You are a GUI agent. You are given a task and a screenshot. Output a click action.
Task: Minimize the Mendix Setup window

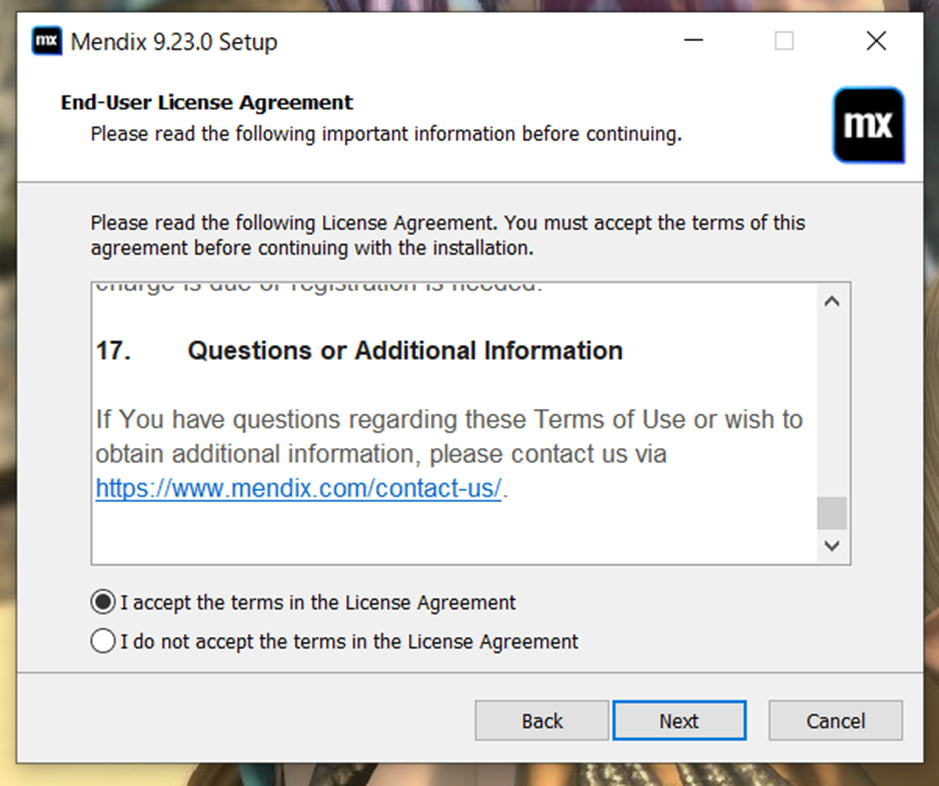(694, 41)
